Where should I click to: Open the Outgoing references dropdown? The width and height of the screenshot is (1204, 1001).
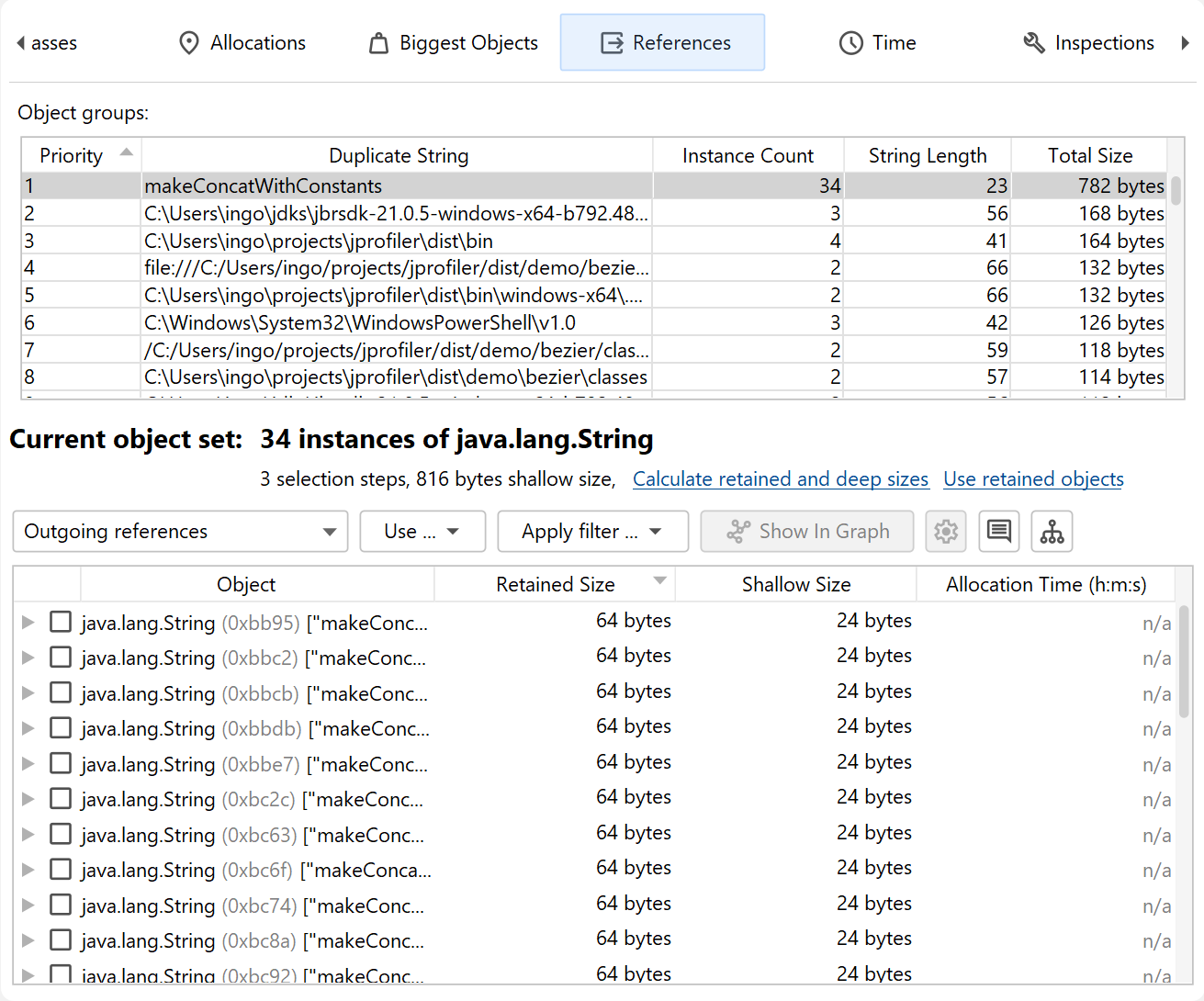(x=180, y=532)
